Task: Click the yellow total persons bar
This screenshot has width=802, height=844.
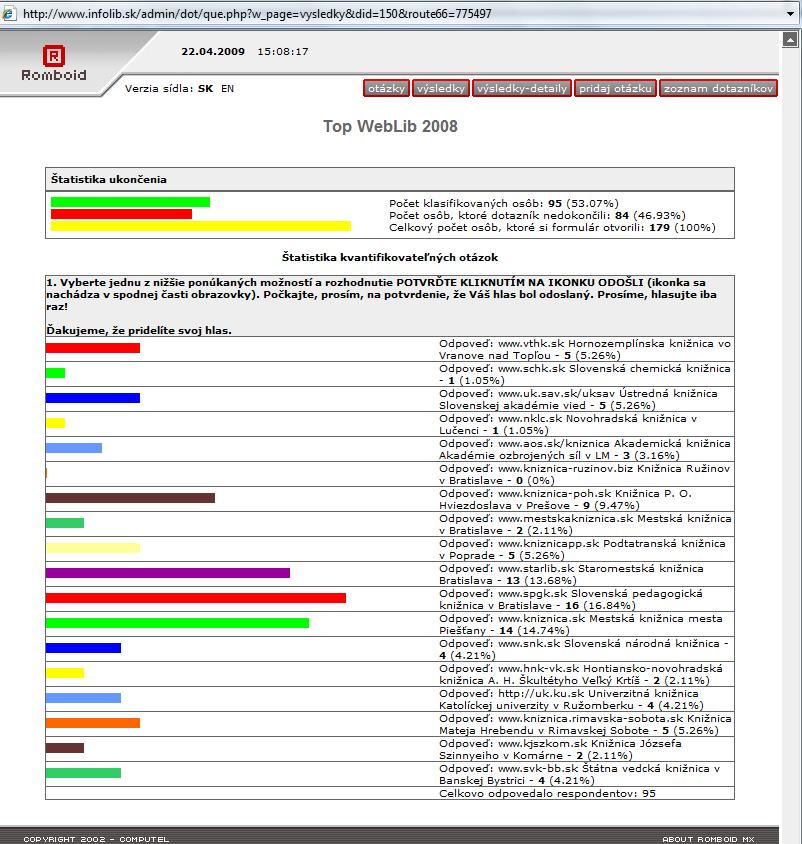Action: (x=201, y=226)
